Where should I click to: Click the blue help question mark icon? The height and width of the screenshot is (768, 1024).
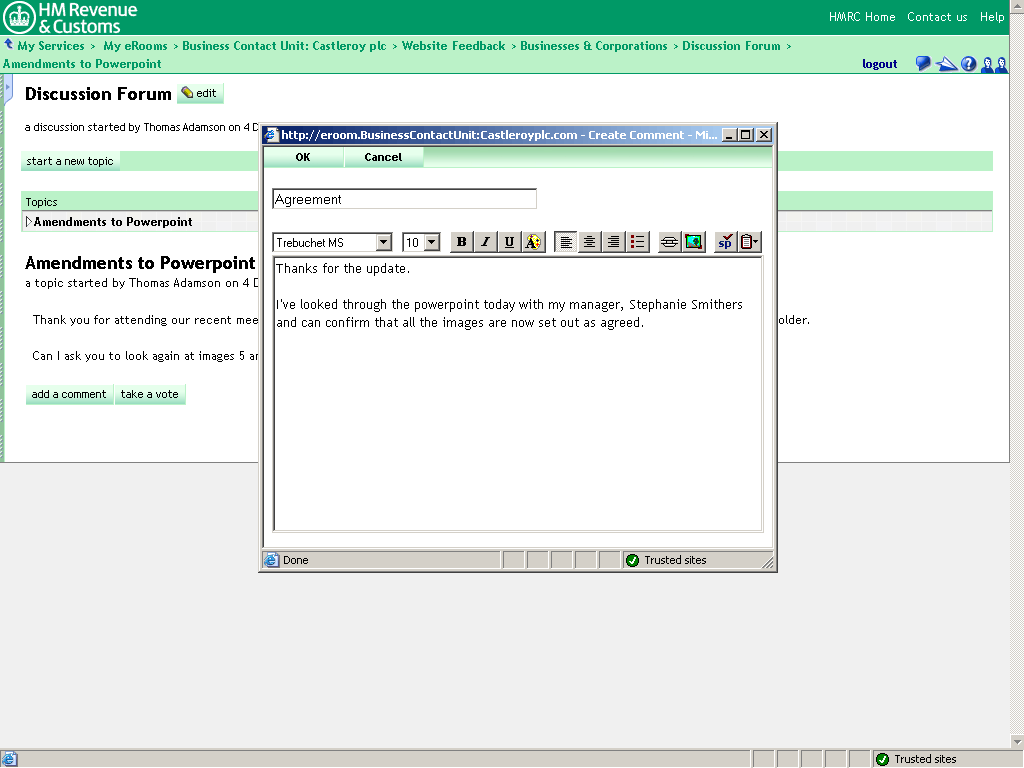968,64
